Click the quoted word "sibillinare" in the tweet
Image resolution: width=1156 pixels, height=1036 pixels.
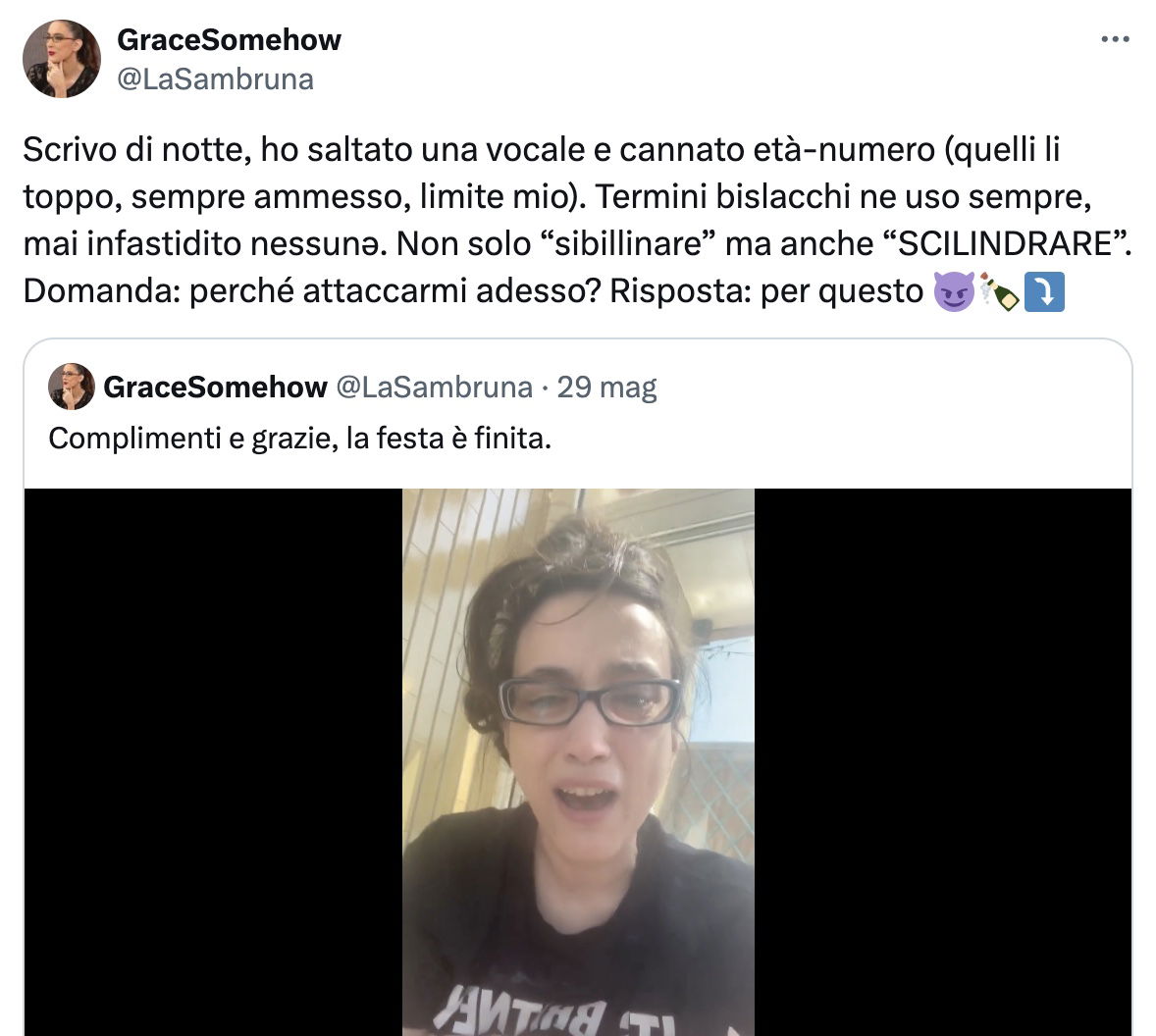[x=627, y=244]
